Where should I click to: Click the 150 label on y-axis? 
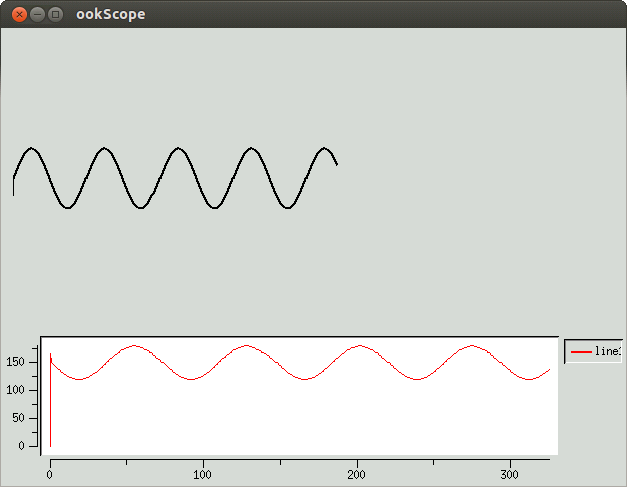(15, 362)
